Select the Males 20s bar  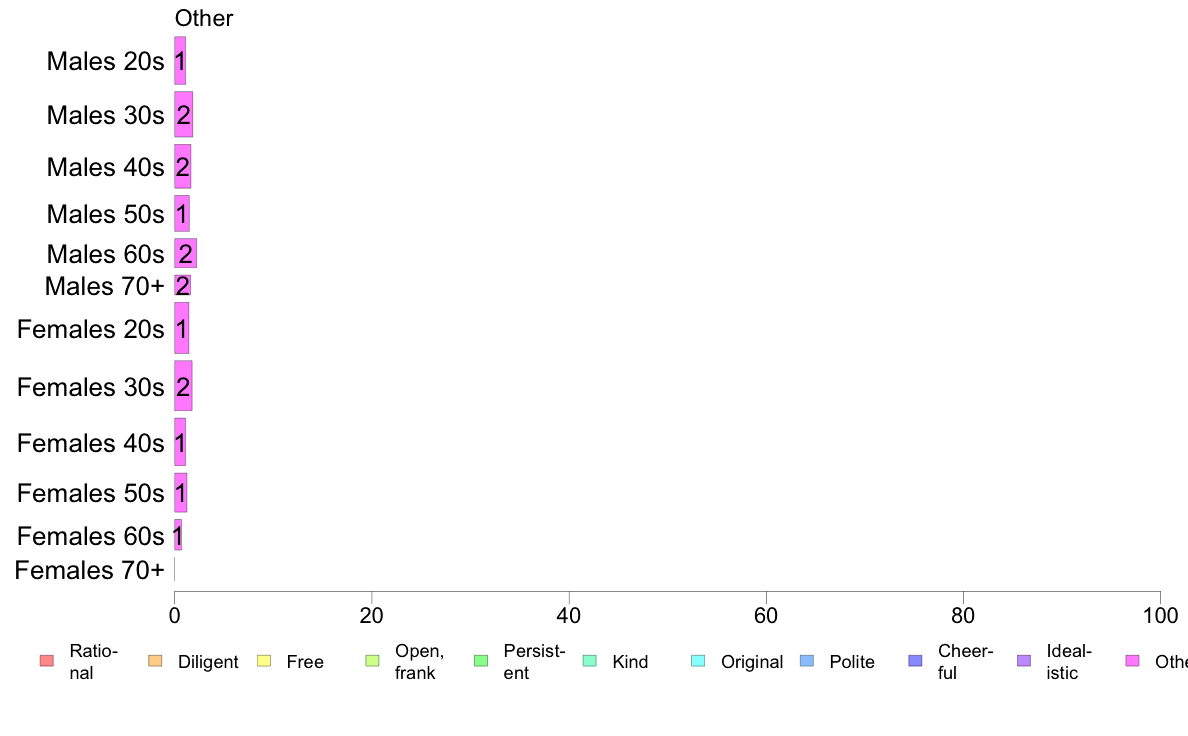click(x=180, y=61)
